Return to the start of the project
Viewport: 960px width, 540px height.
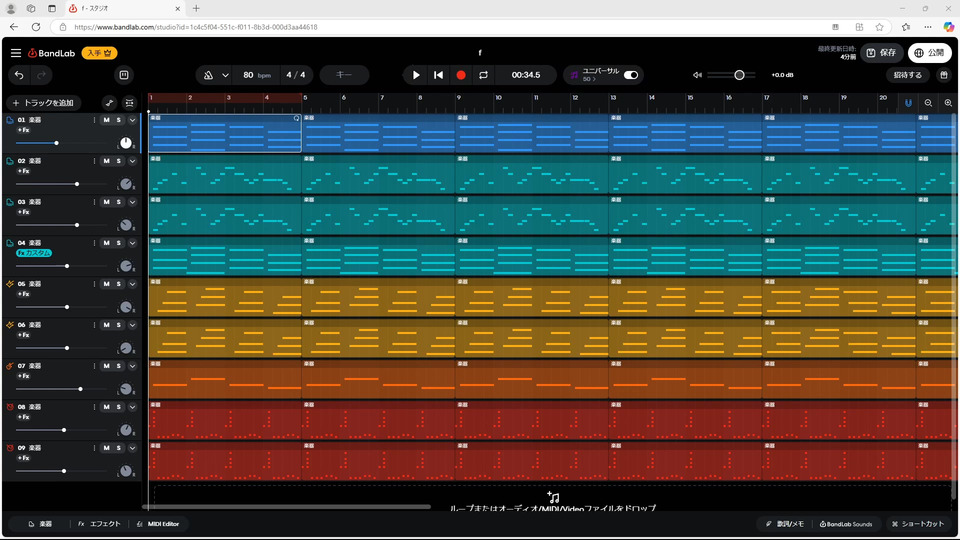click(x=438, y=75)
